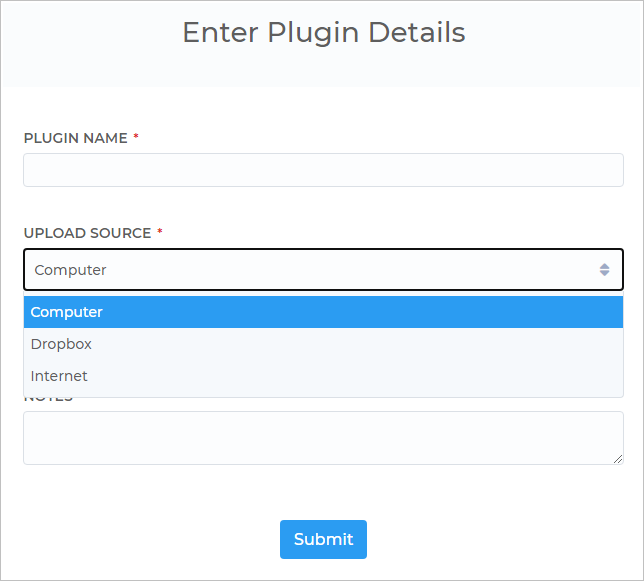Click empty list space right of Dropbox
This screenshot has height=581, width=644.
tap(357, 344)
